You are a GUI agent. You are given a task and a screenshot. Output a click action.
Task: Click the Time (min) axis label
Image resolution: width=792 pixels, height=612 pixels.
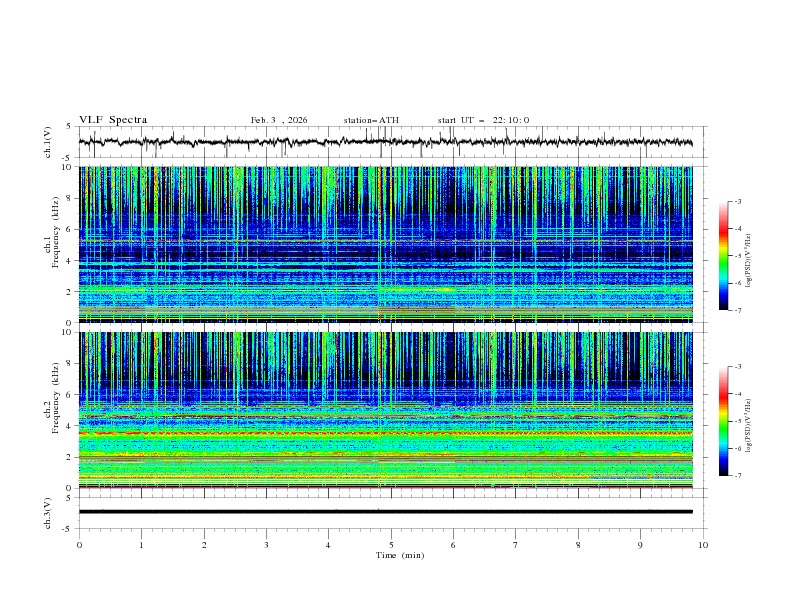398,555
